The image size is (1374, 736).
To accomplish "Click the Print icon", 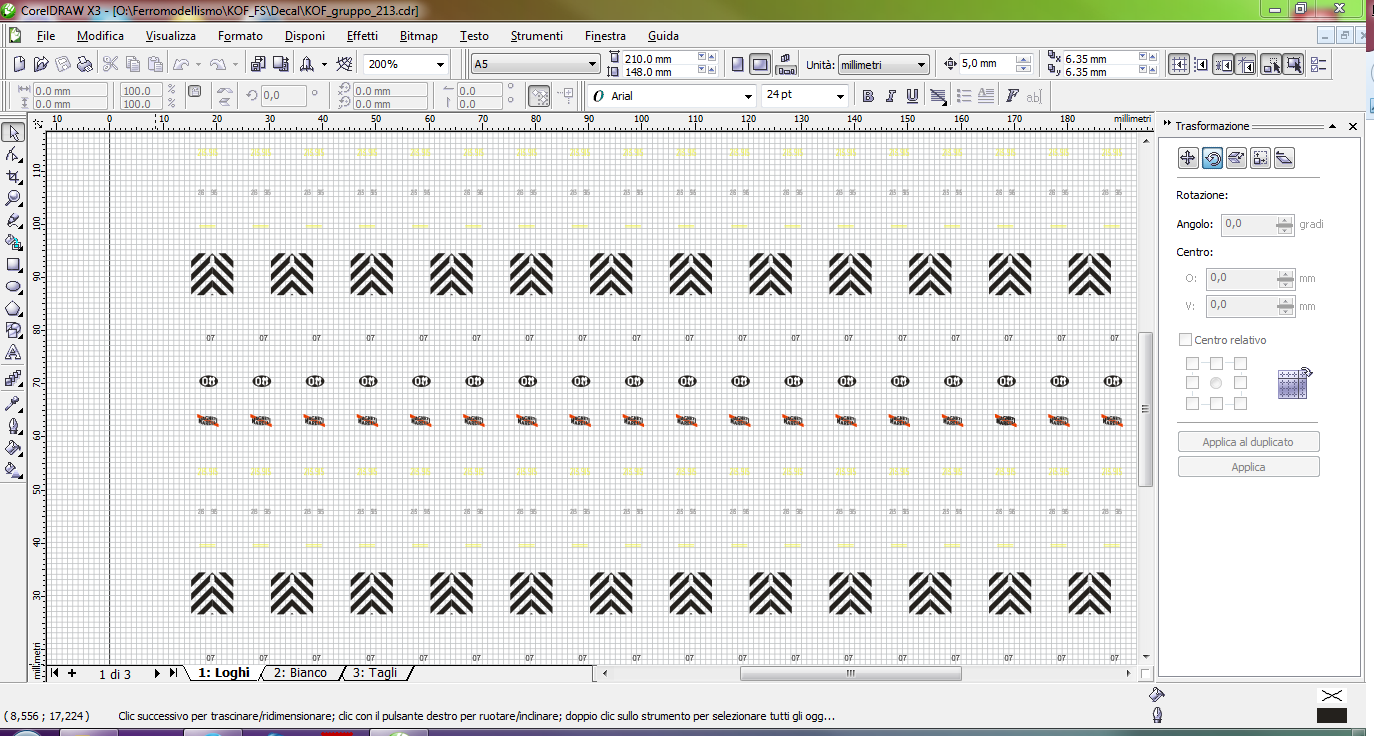I will click(x=85, y=64).
